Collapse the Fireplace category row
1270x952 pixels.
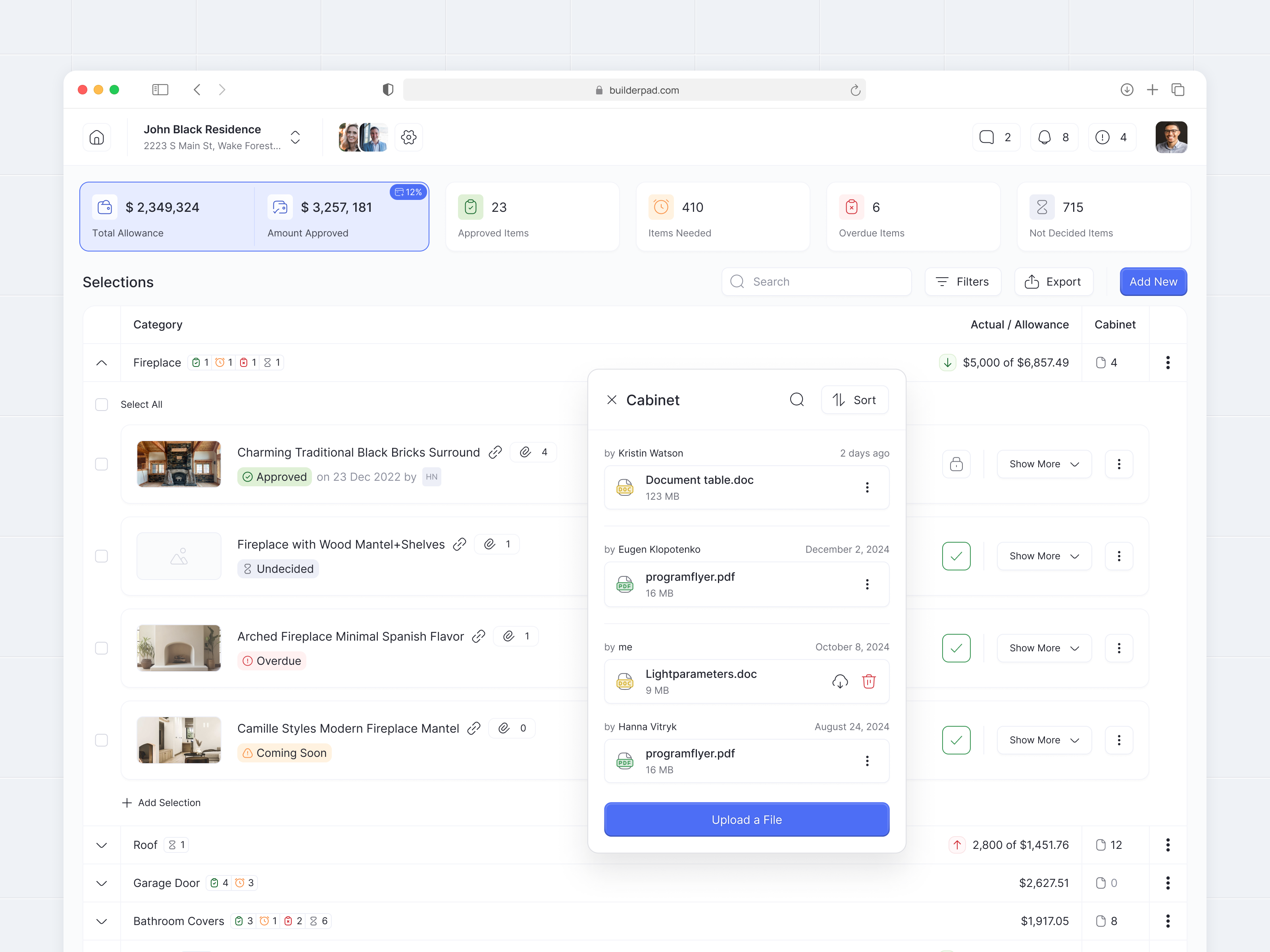(x=102, y=363)
